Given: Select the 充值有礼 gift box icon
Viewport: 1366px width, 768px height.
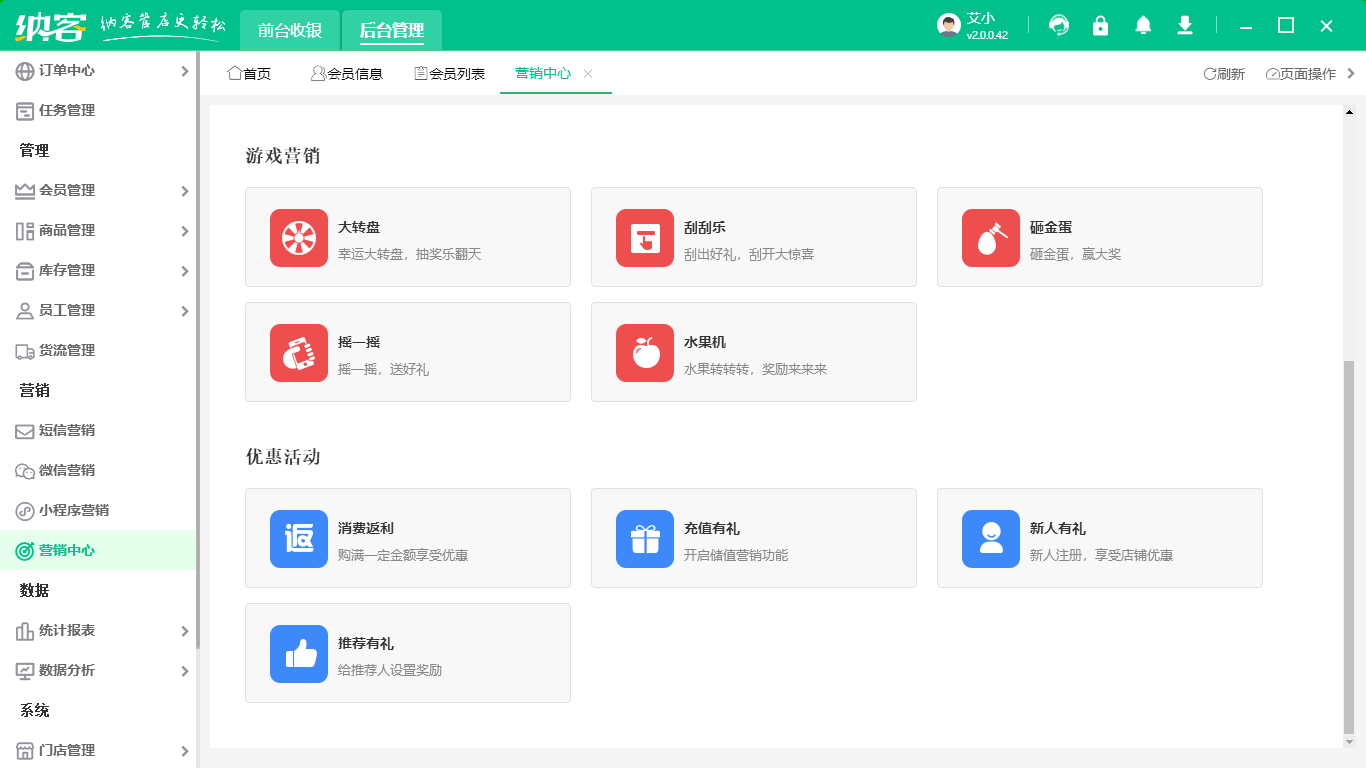Looking at the screenshot, I should (x=645, y=539).
